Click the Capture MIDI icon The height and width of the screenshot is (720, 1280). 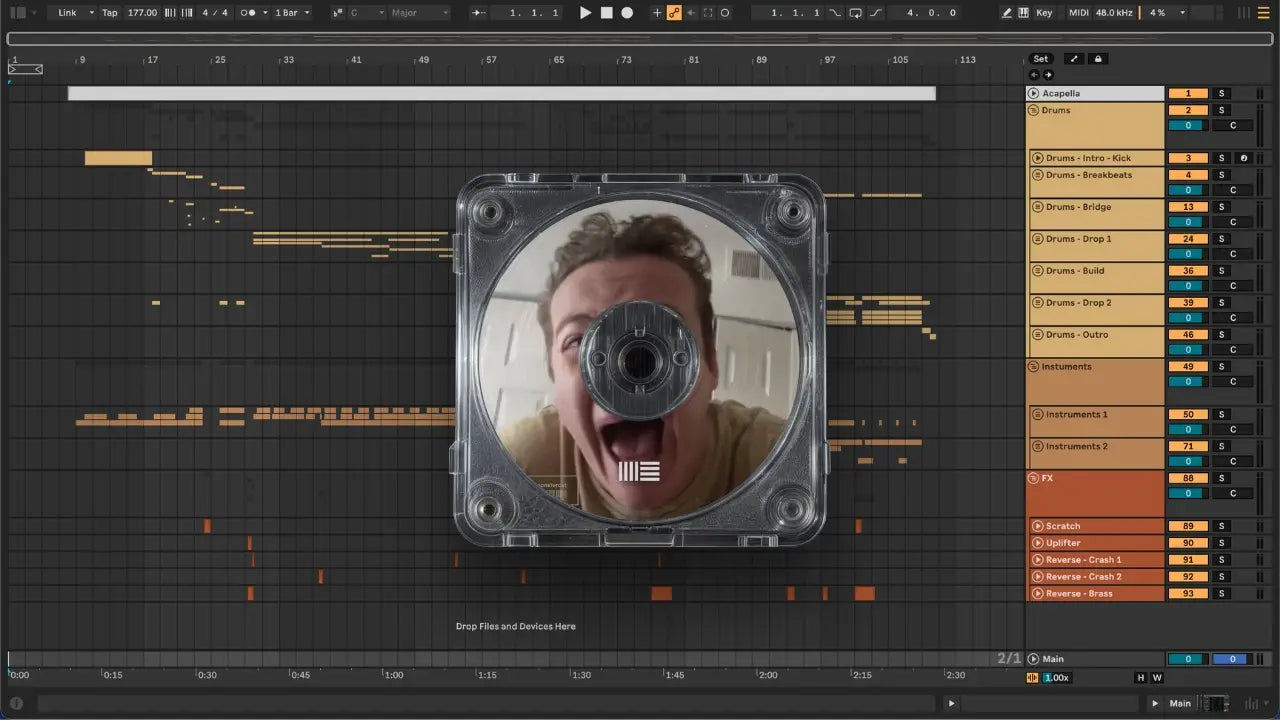(708, 13)
